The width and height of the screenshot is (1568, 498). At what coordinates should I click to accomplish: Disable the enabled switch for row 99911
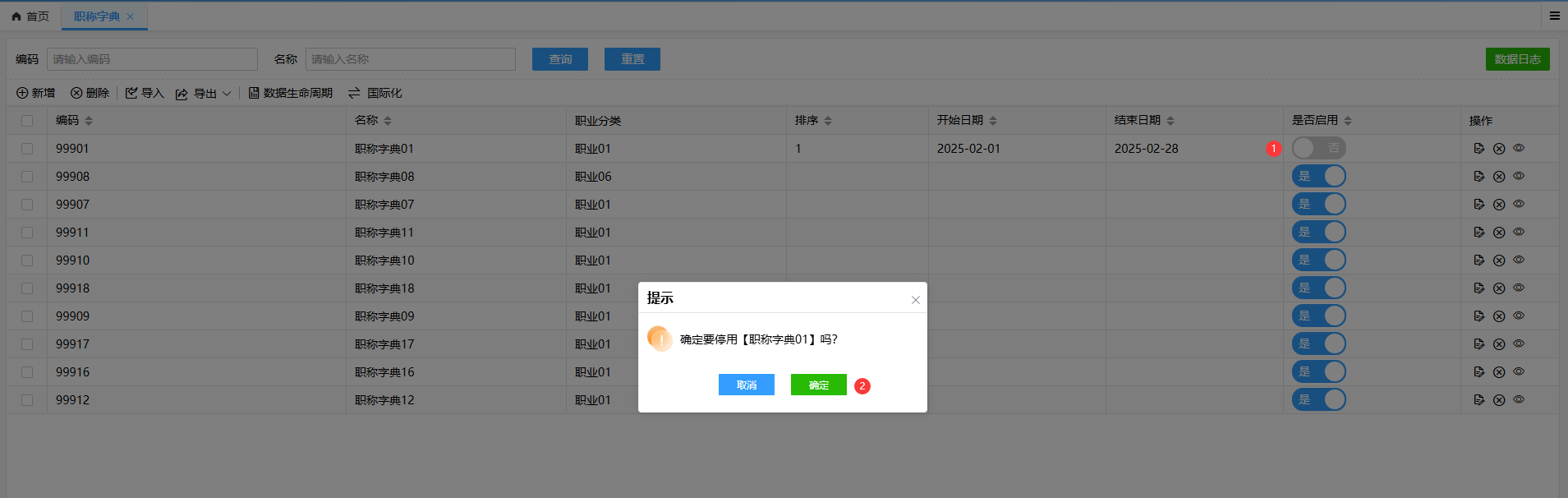pos(1318,232)
